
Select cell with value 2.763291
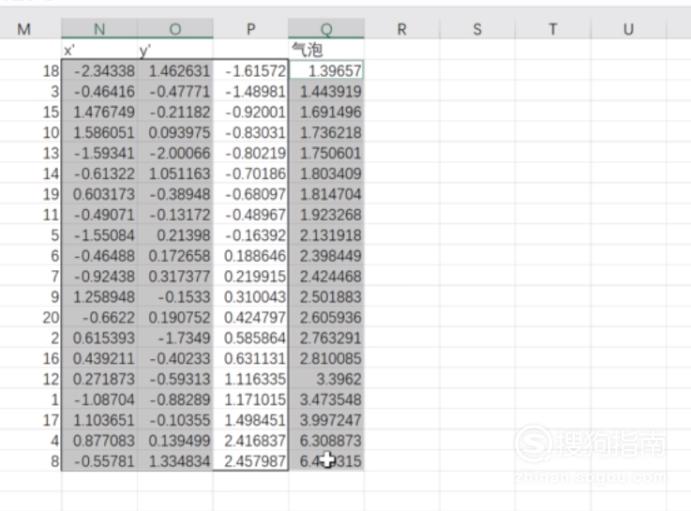click(327, 338)
